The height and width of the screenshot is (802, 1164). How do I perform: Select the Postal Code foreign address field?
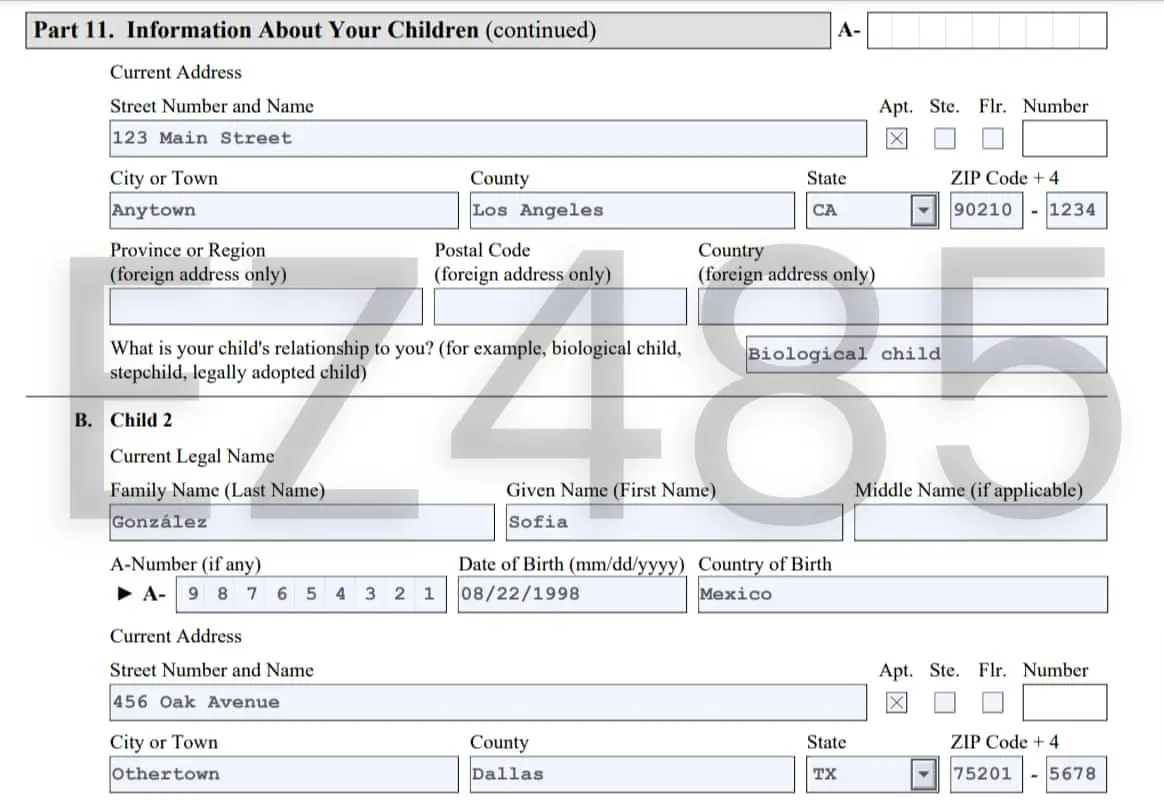pos(560,306)
